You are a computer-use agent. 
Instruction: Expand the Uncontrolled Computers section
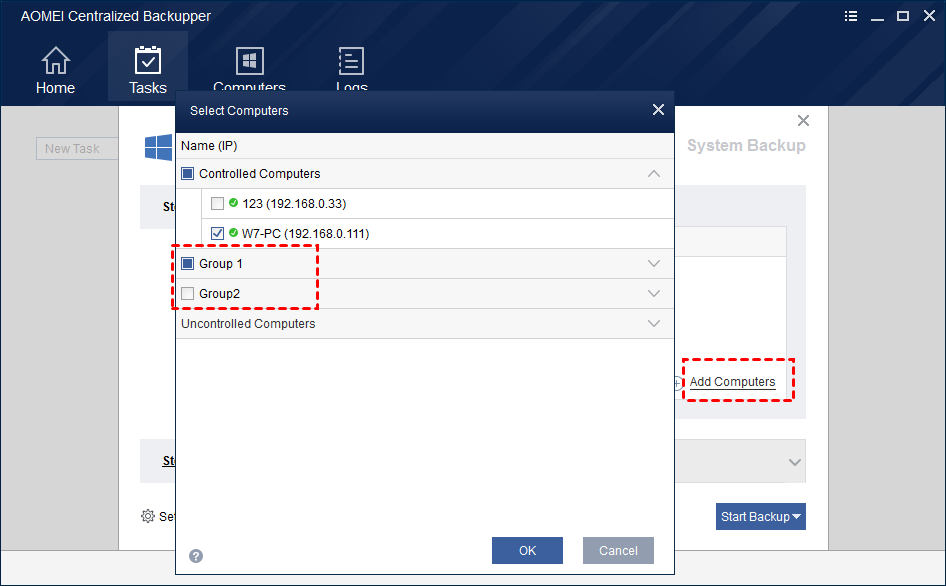point(653,323)
